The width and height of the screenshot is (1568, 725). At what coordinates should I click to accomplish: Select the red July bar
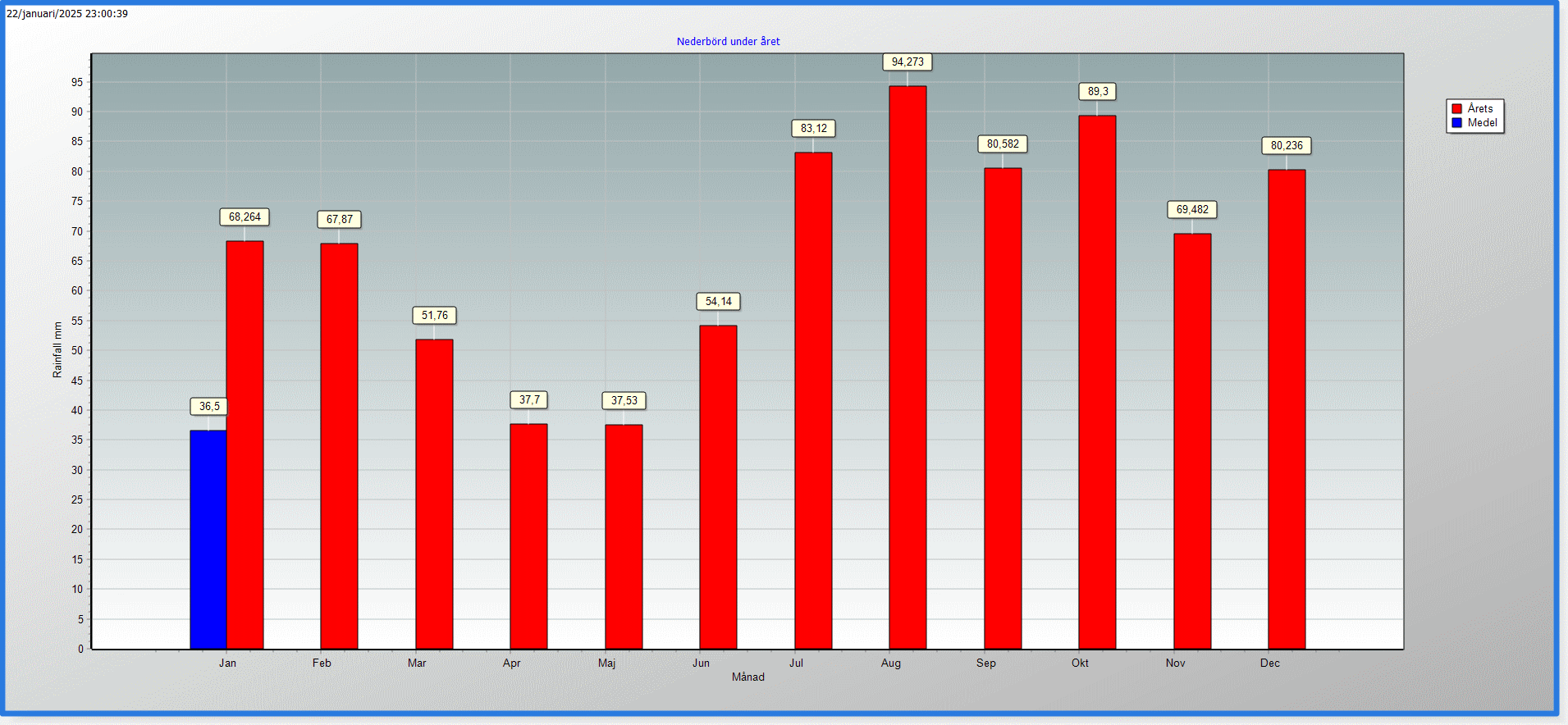pyautogui.click(x=813, y=400)
